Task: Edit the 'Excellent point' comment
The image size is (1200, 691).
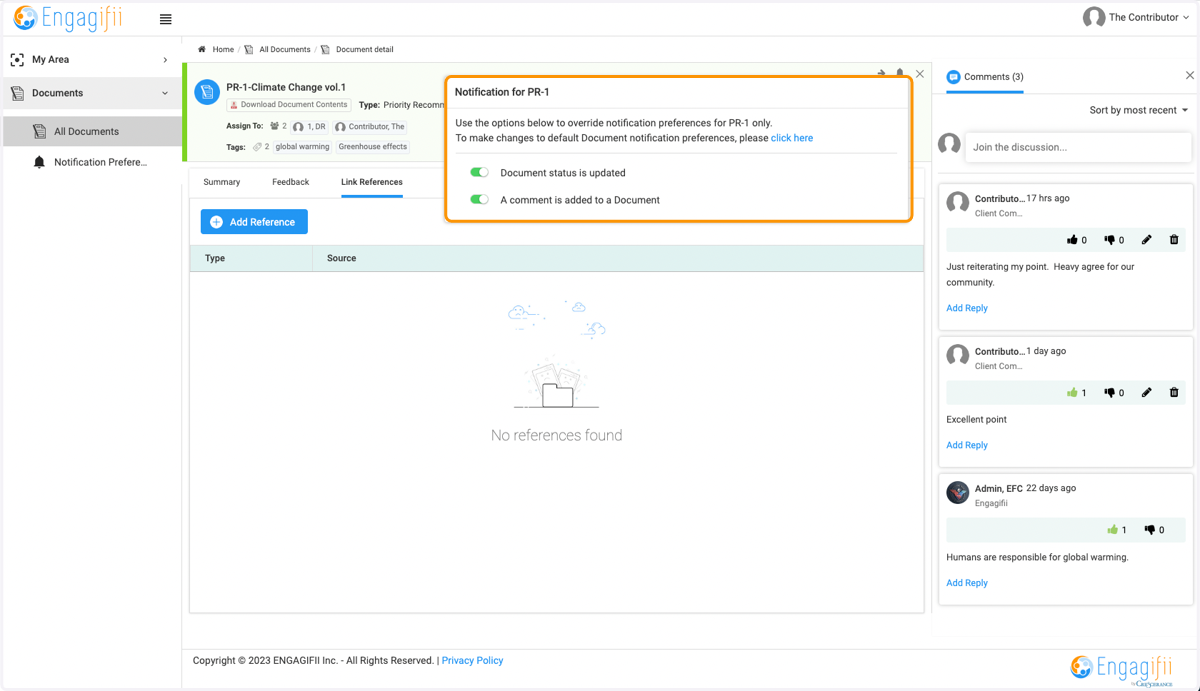Action: click(1147, 393)
